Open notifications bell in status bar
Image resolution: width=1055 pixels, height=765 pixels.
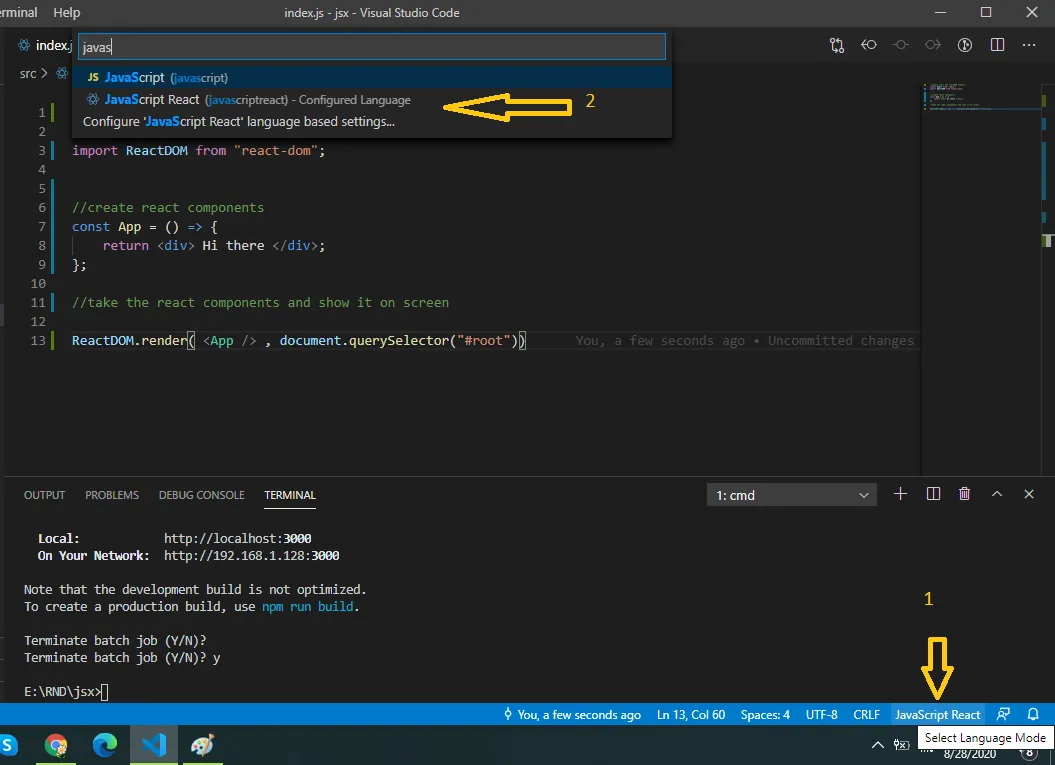coord(1033,715)
